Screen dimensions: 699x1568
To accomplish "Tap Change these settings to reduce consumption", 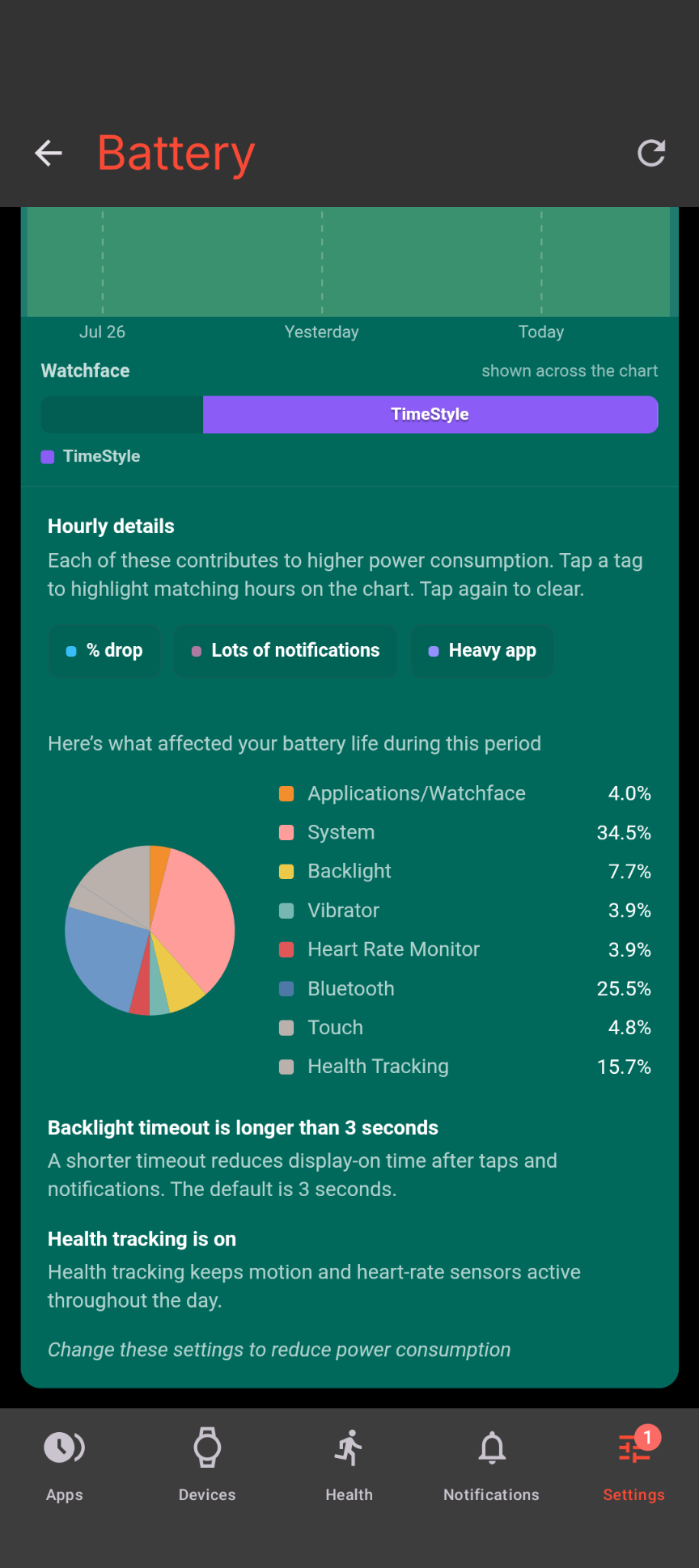I will point(279,1350).
